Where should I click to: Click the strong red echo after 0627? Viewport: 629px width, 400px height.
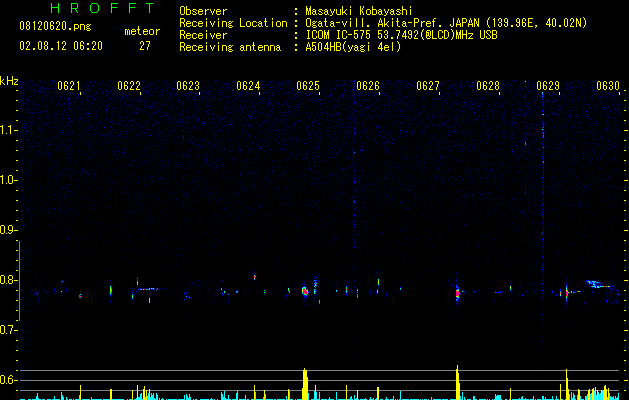point(457,293)
